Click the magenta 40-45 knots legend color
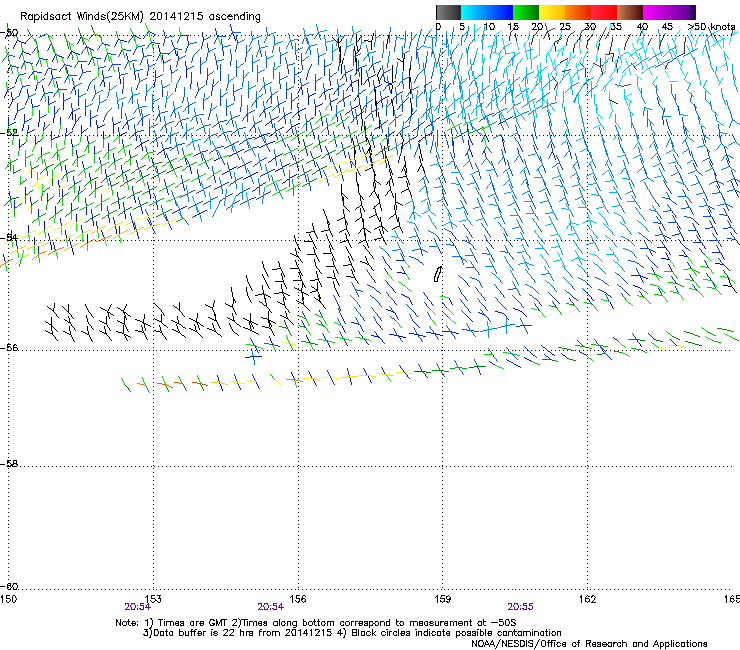Viewport: 740px width, 650px height. point(656,12)
